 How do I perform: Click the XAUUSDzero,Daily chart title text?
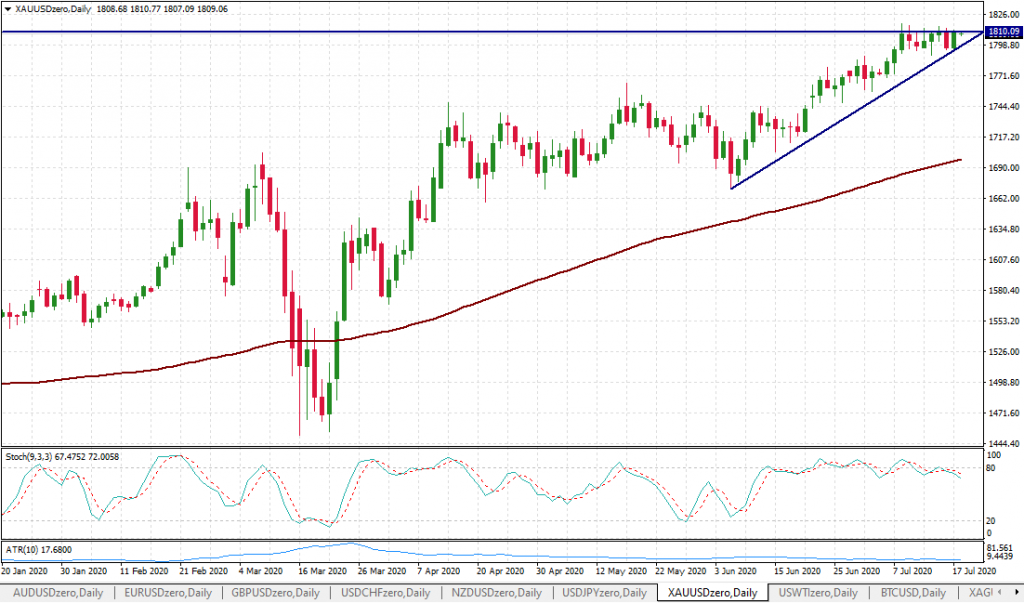[x=53, y=8]
